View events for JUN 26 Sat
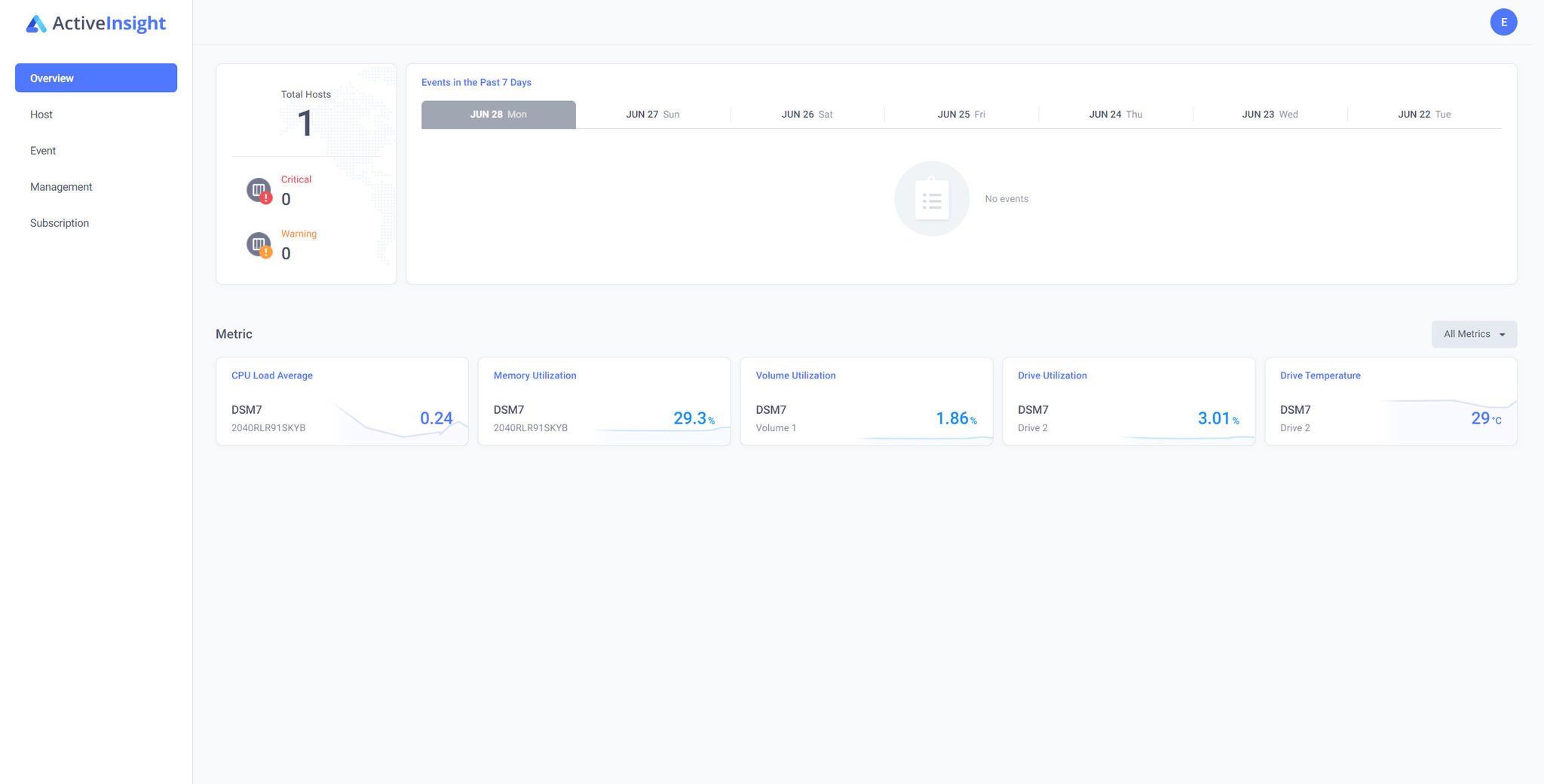 (x=807, y=115)
